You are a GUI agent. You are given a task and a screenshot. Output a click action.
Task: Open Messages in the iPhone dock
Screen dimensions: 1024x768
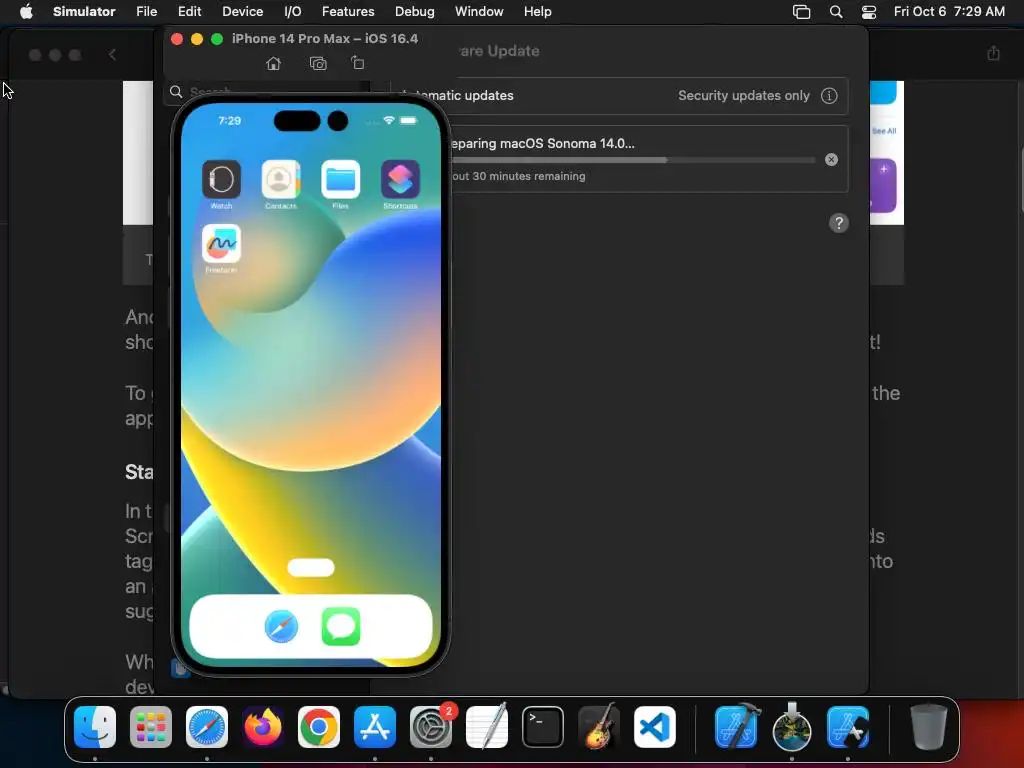coord(341,626)
